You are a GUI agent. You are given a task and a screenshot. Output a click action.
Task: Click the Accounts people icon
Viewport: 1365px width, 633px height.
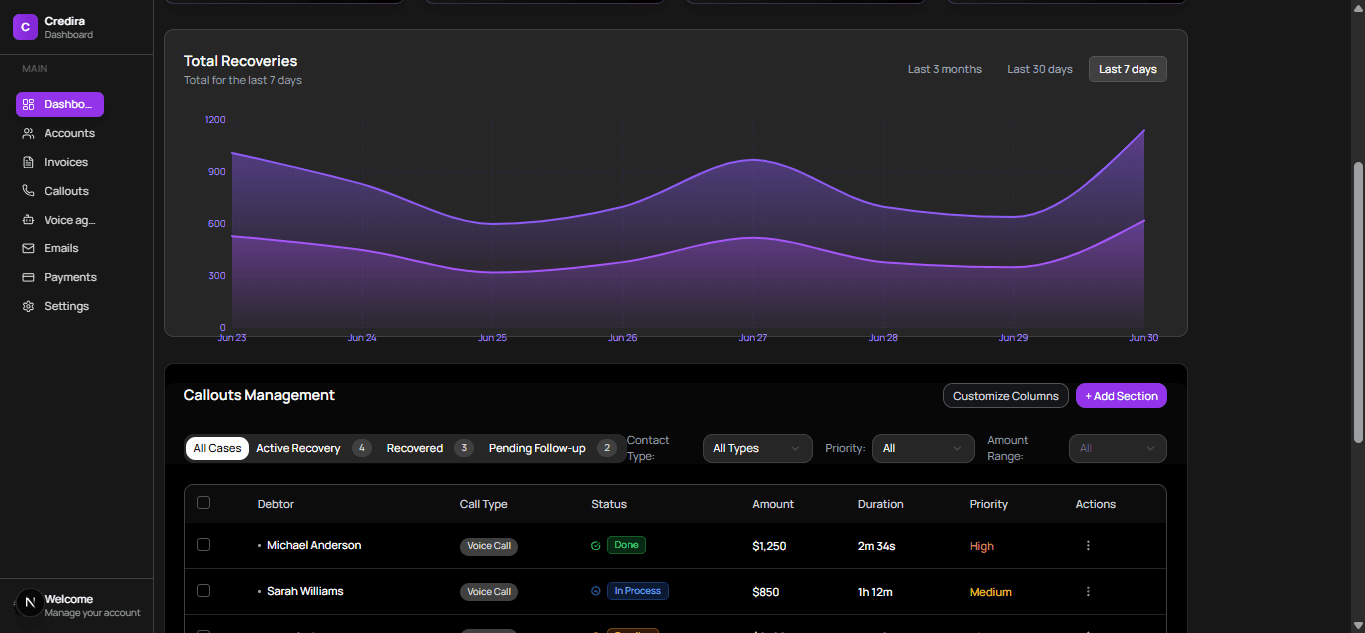pos(28,133)
